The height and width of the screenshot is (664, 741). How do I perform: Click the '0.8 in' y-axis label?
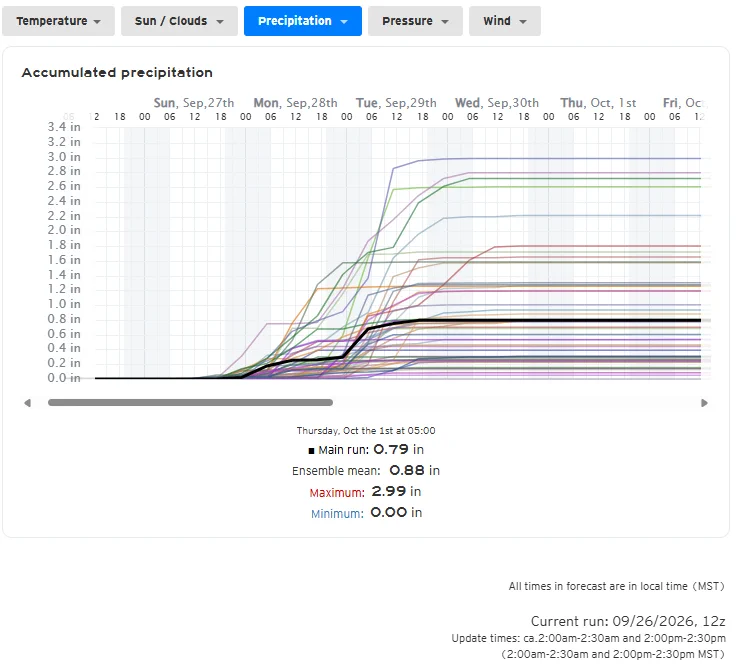(64, 319)
